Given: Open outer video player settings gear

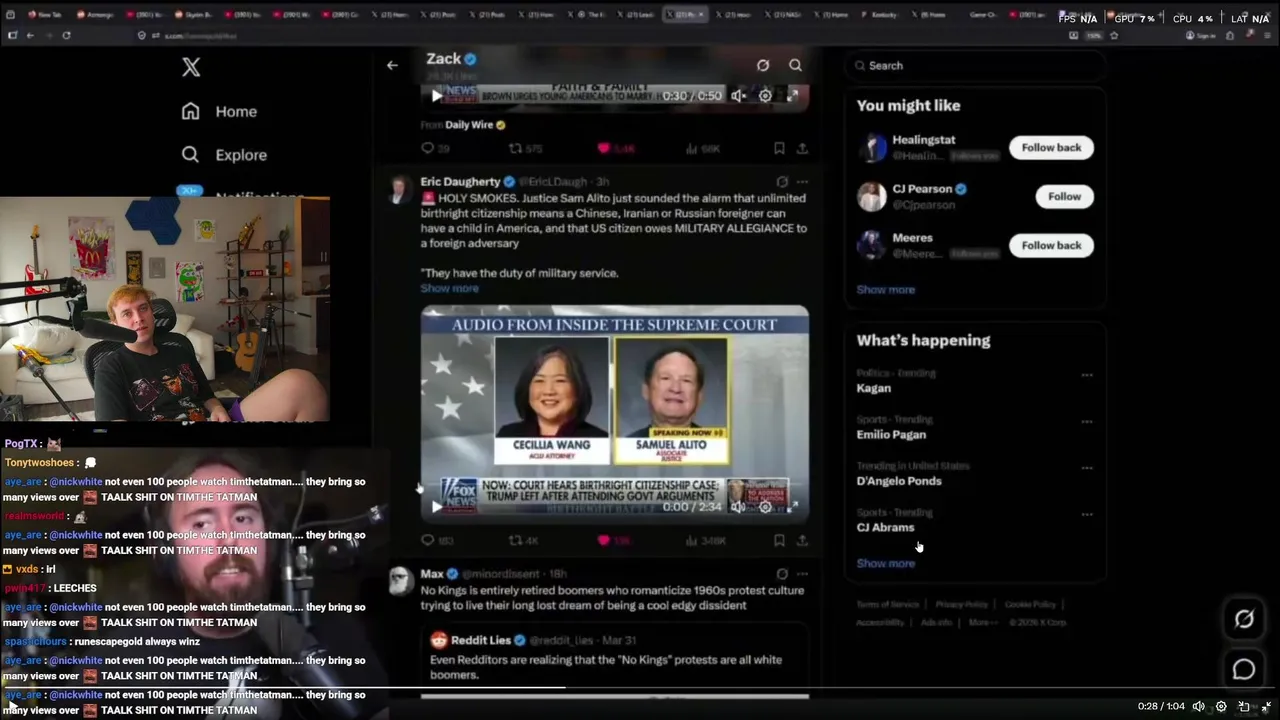Looking at the screenshot, I should [x=1221, y=706].
